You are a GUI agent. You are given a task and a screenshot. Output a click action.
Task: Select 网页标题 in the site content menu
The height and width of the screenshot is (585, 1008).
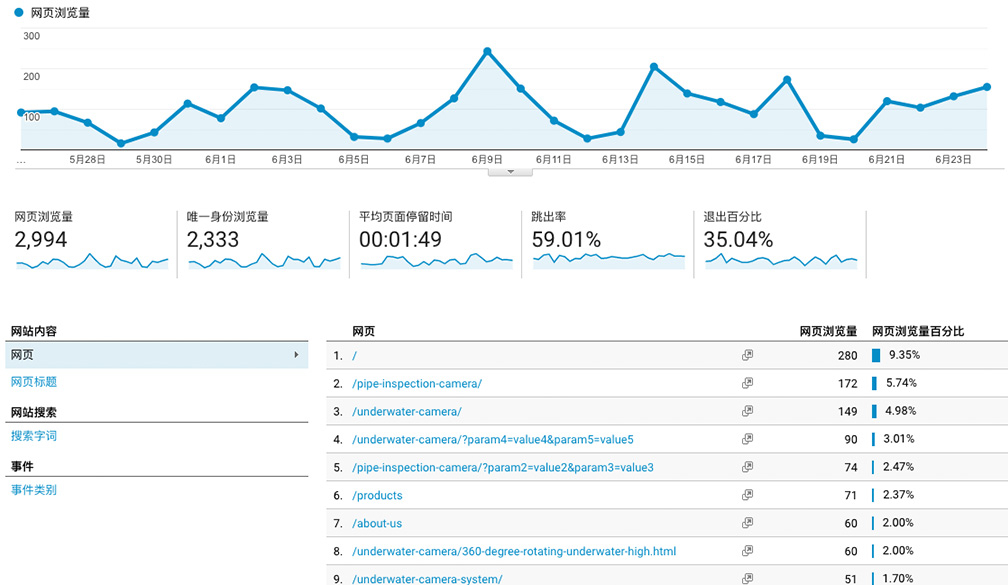pyautogui.click(x=34, y=382)
